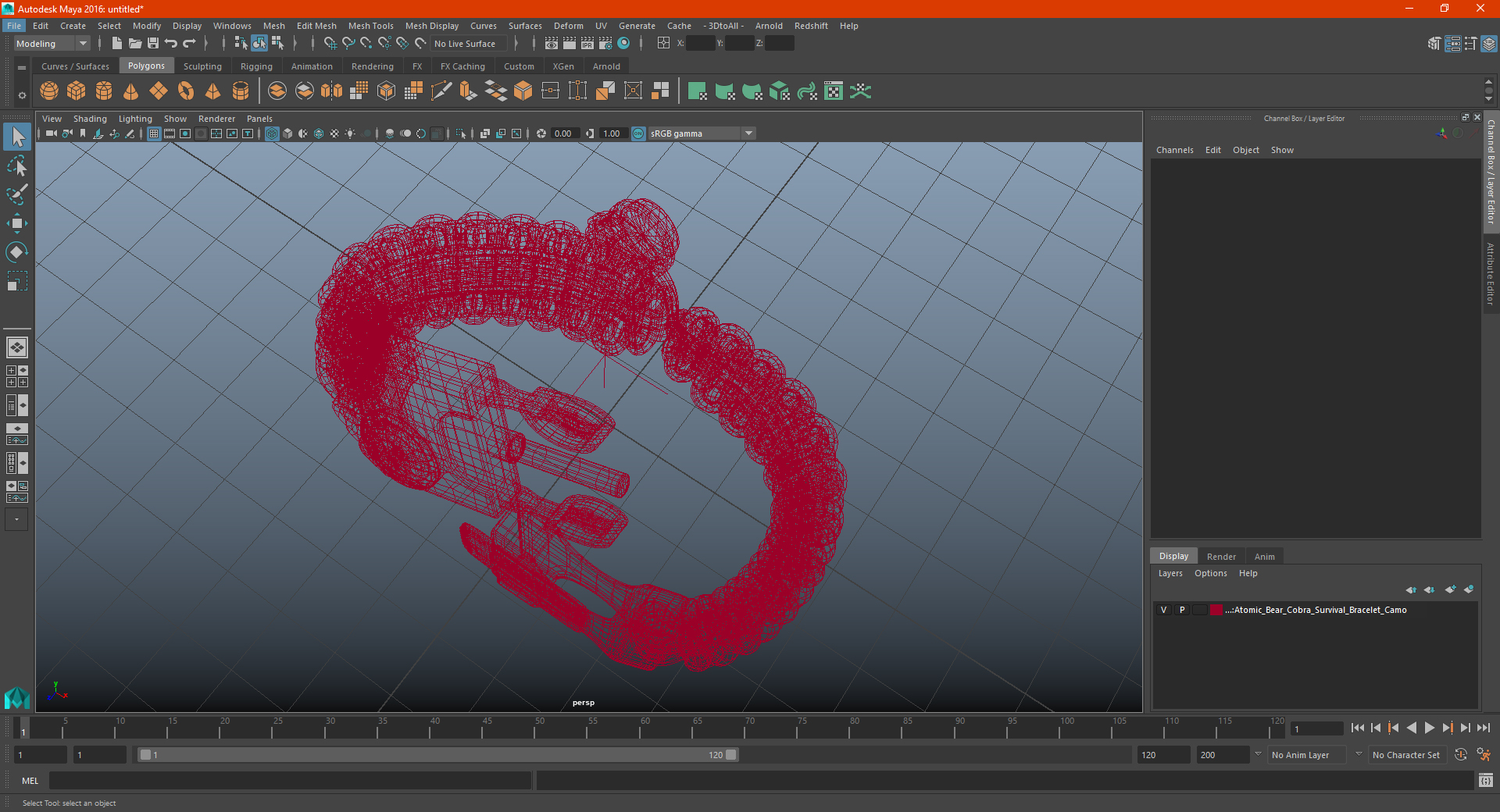This screenshot has width=1500, height=812.
Task: Open the shelf tab list menu icon
Action: [x=22, y=68]
